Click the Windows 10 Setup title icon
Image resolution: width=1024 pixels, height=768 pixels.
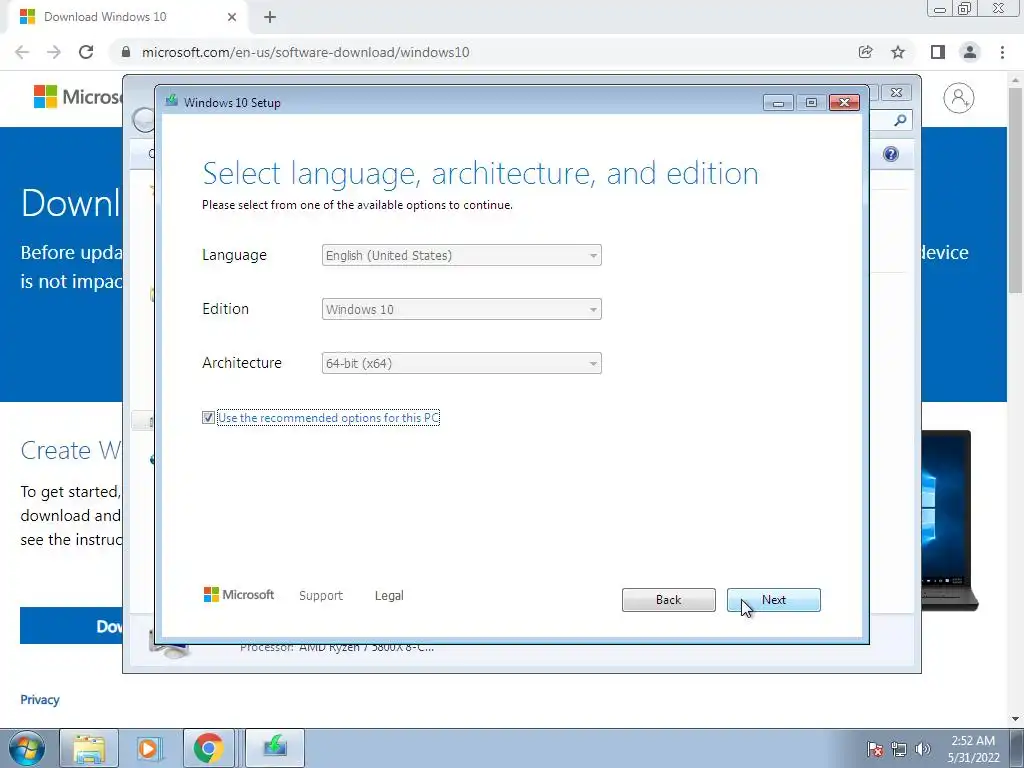172,101
